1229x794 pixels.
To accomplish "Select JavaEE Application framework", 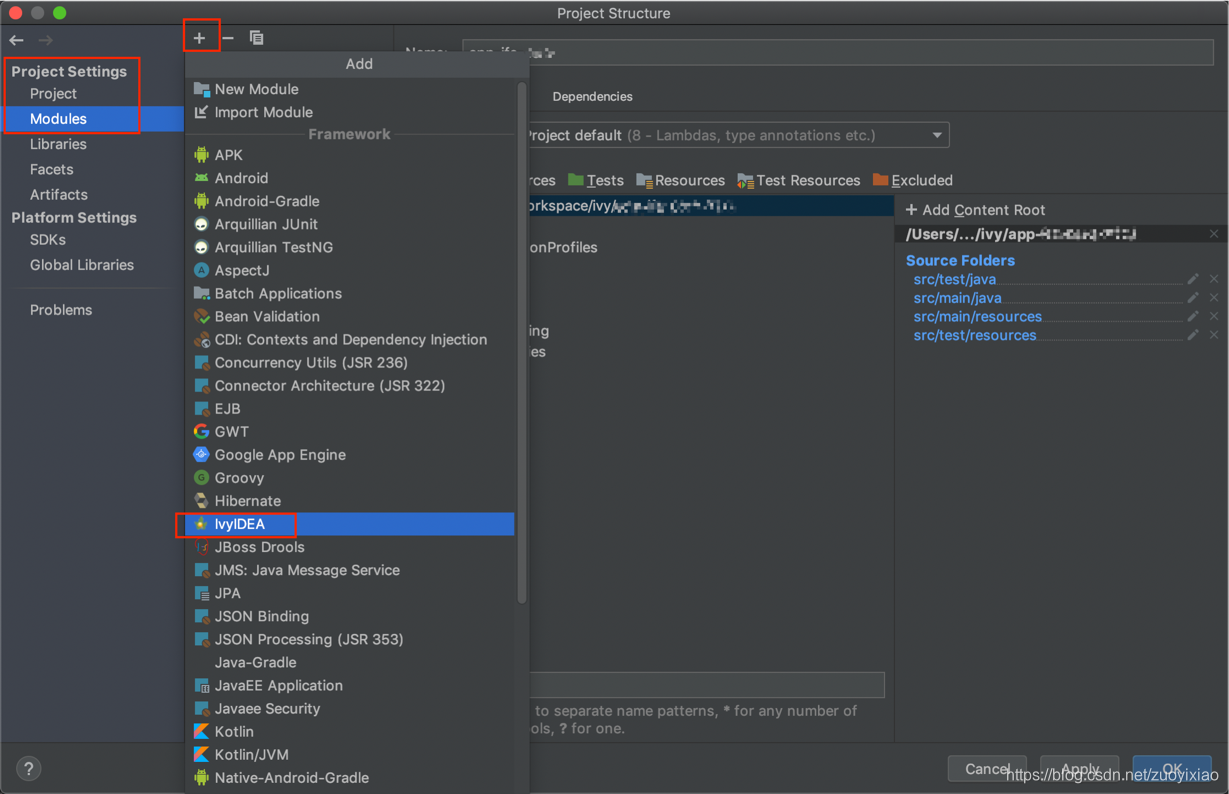I will [x=350, y=685].
